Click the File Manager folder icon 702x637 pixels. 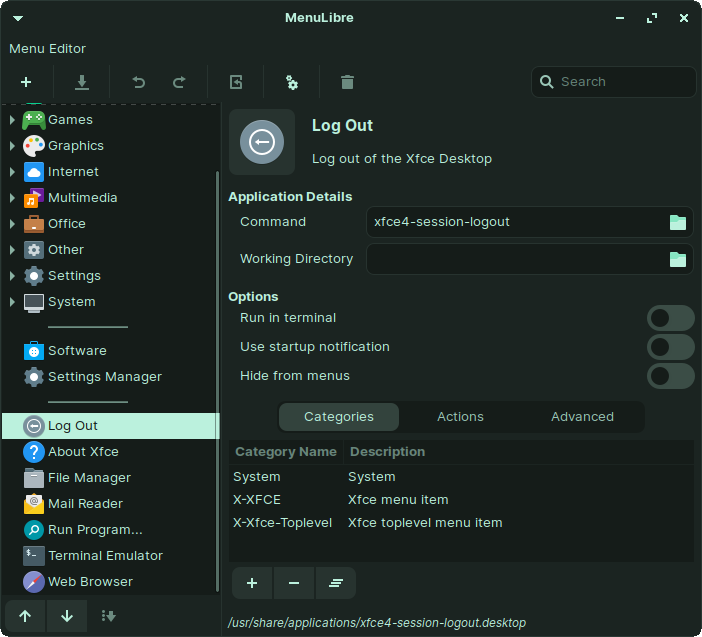[x=34, y=478]
